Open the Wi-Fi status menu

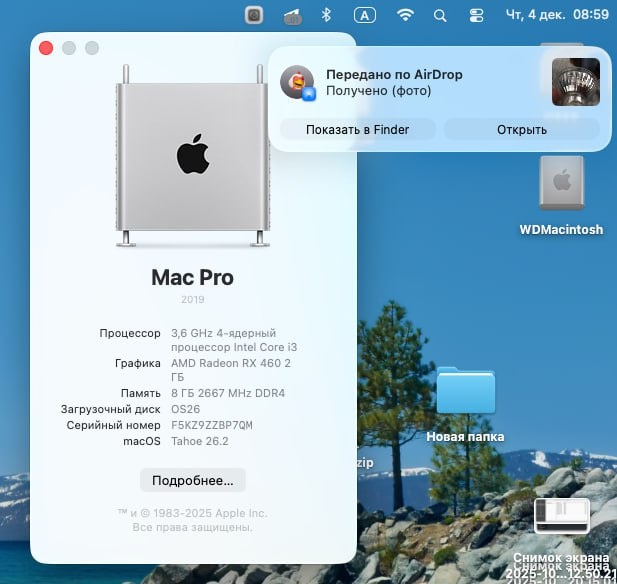tap(405, 15)
